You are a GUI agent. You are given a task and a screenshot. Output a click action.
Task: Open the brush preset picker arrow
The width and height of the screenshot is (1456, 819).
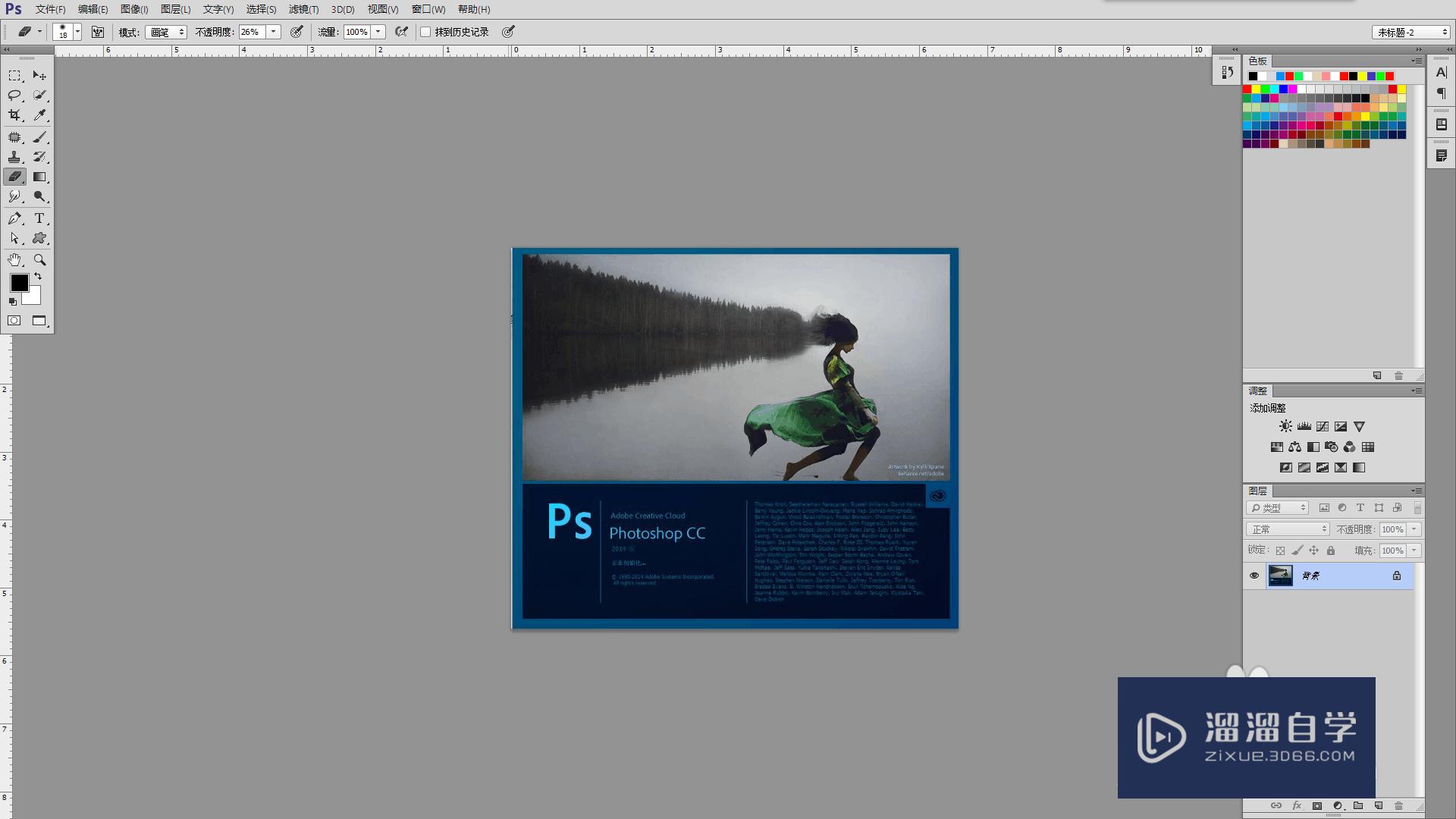click(x=77, y=32)
